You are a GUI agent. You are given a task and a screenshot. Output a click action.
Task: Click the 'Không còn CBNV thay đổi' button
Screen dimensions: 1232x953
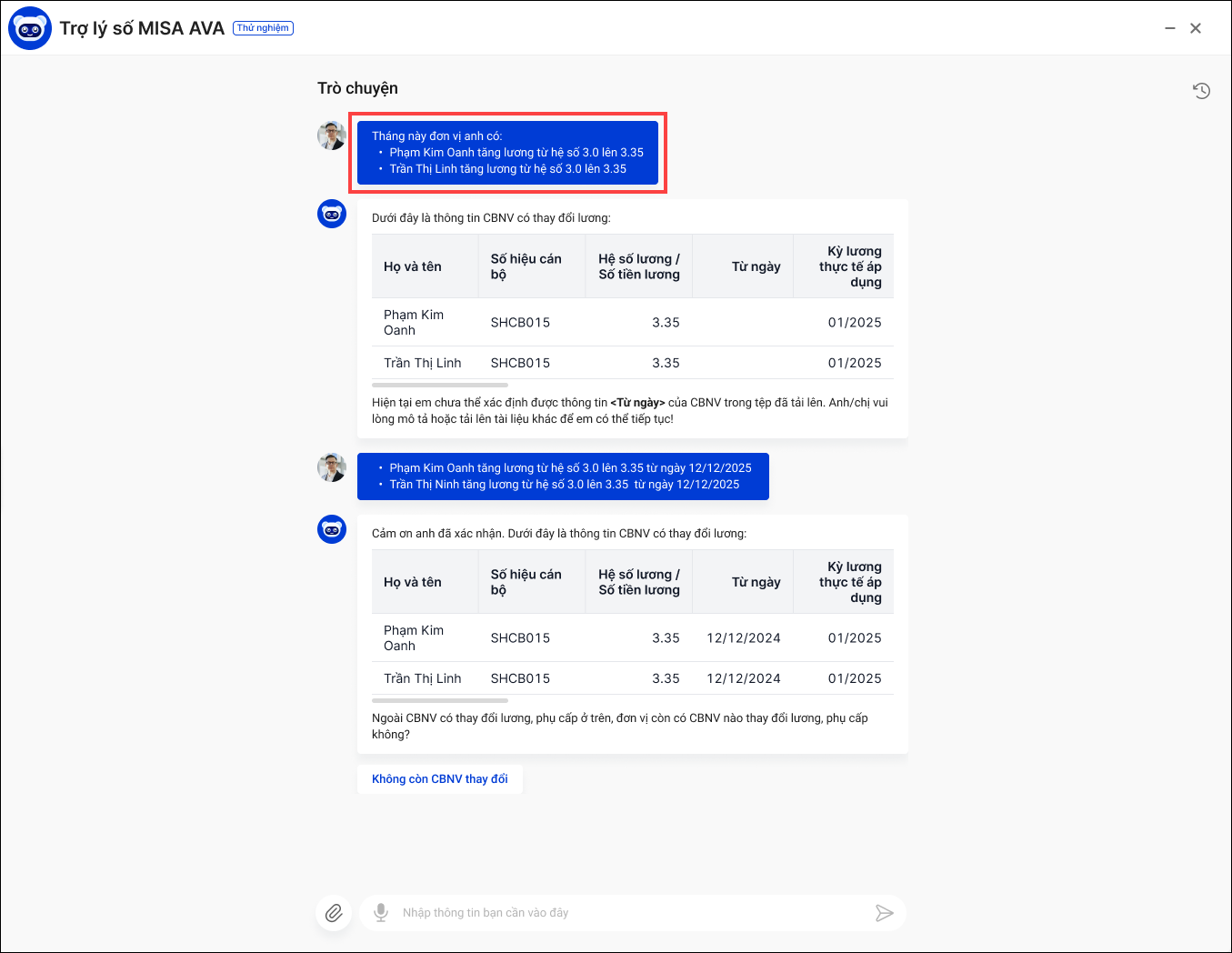pos(439,779)
